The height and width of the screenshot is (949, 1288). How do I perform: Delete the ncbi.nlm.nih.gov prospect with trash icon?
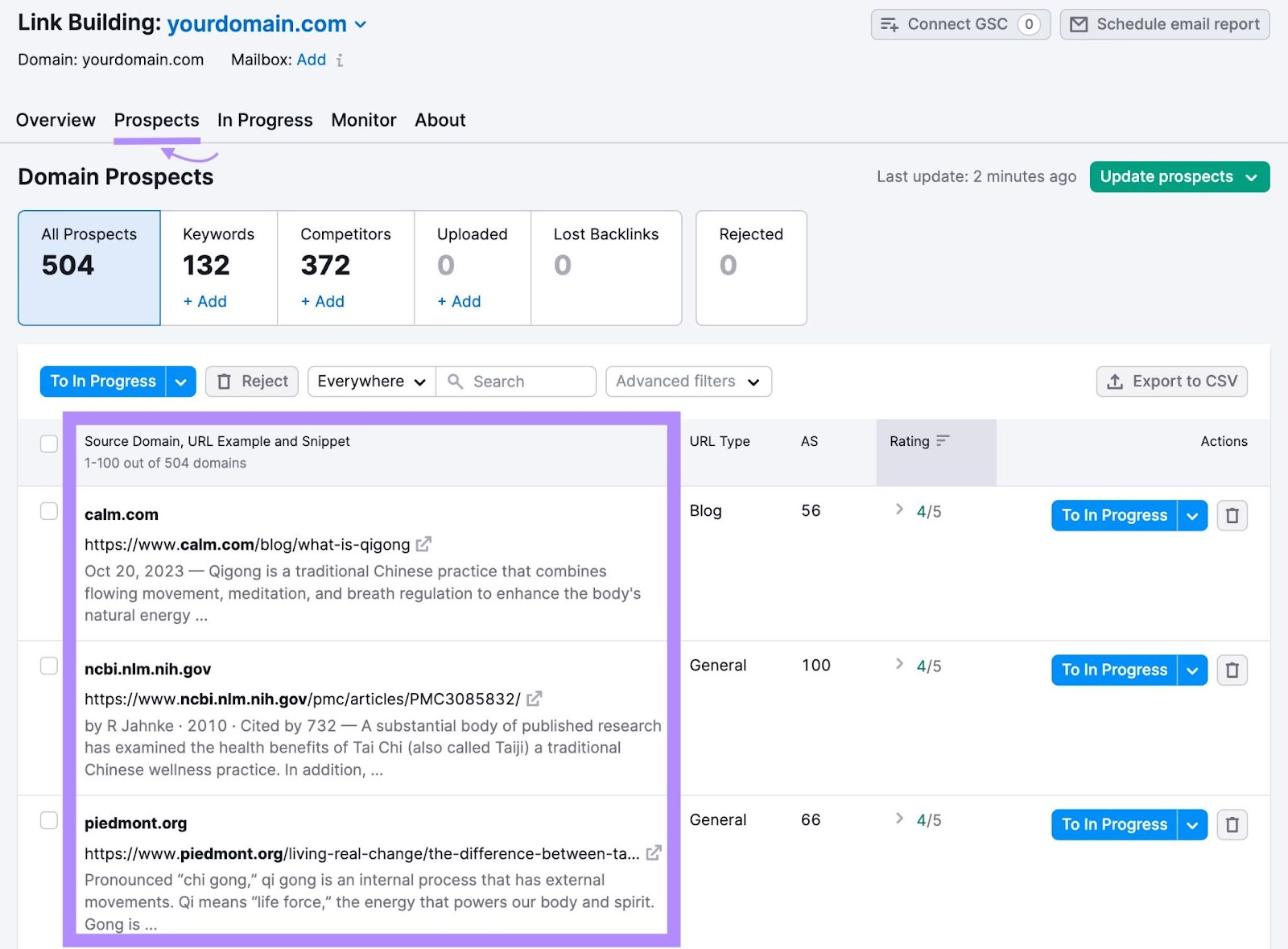click(1232, 670)
